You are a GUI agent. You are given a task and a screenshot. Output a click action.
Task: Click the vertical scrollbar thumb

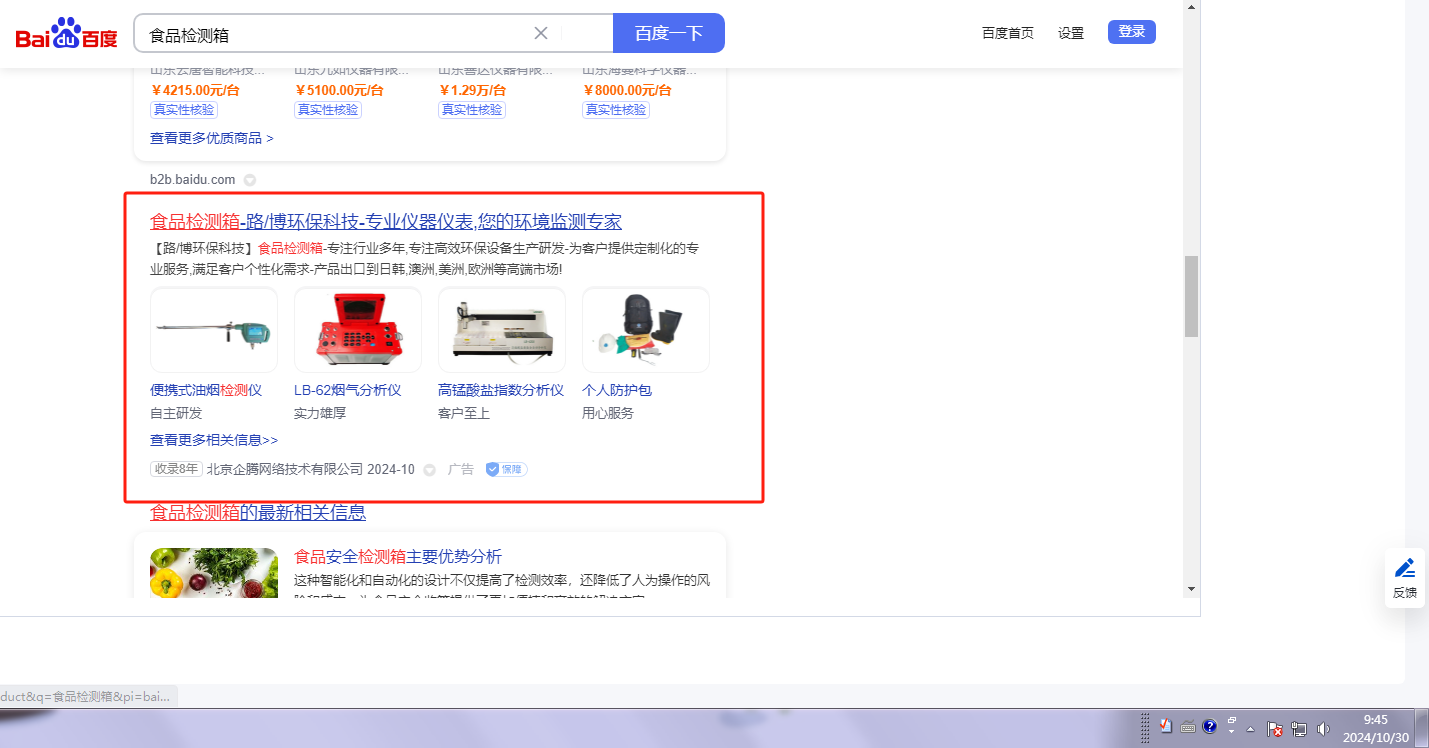1191,296
